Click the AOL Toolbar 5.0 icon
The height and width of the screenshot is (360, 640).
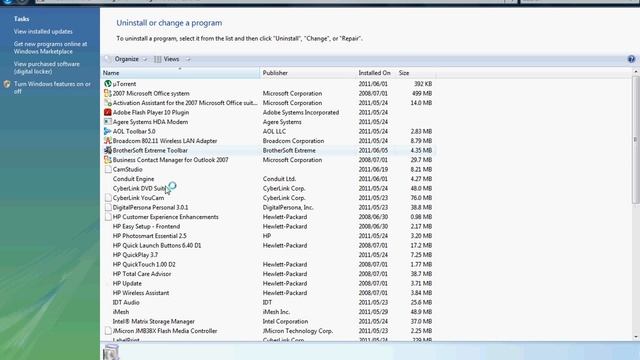pos(108,131)
